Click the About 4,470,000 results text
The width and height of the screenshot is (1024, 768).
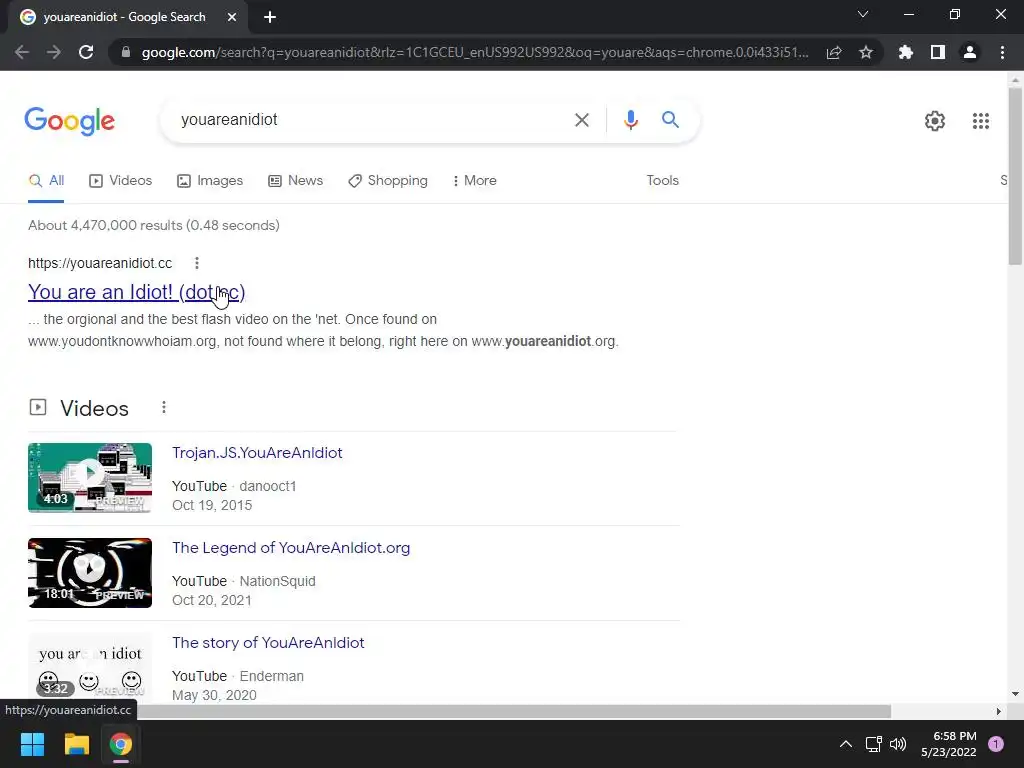(x=154, y=225)
